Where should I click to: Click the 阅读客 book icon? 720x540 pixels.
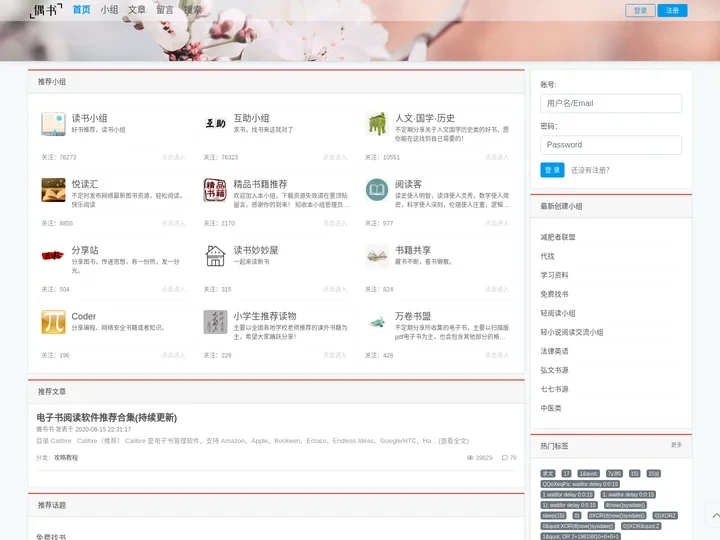coord(377,190)
